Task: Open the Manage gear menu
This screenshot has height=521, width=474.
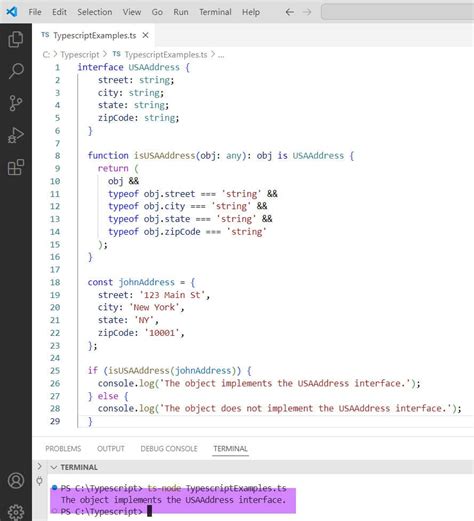Action: 16,512
